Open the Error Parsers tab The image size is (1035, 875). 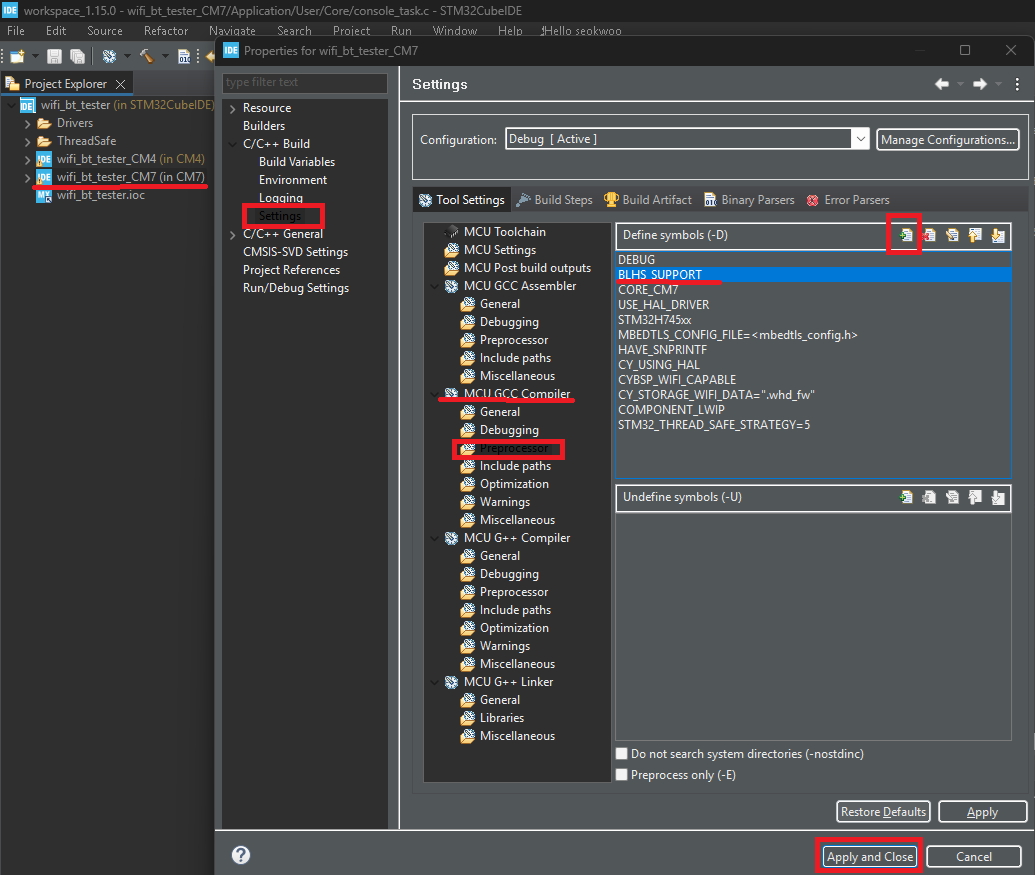(x=847, y=200)
